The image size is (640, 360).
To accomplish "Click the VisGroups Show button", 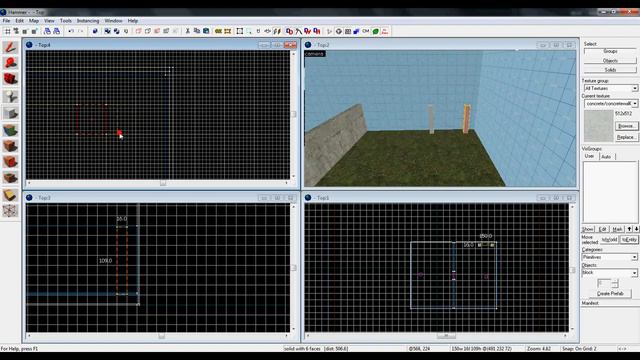I will click(588, 229).
